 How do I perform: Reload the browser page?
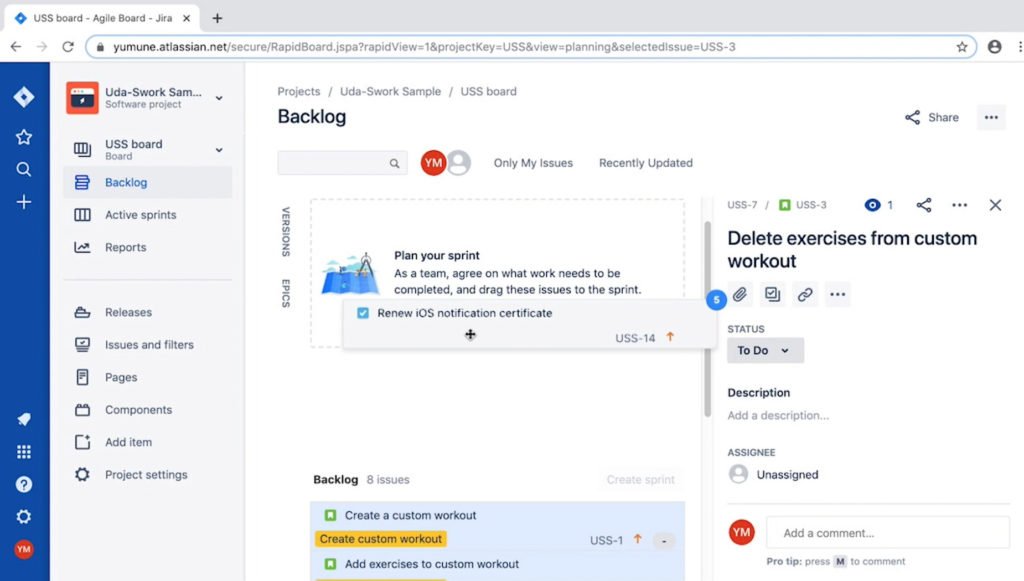click(x=68, y=47)
